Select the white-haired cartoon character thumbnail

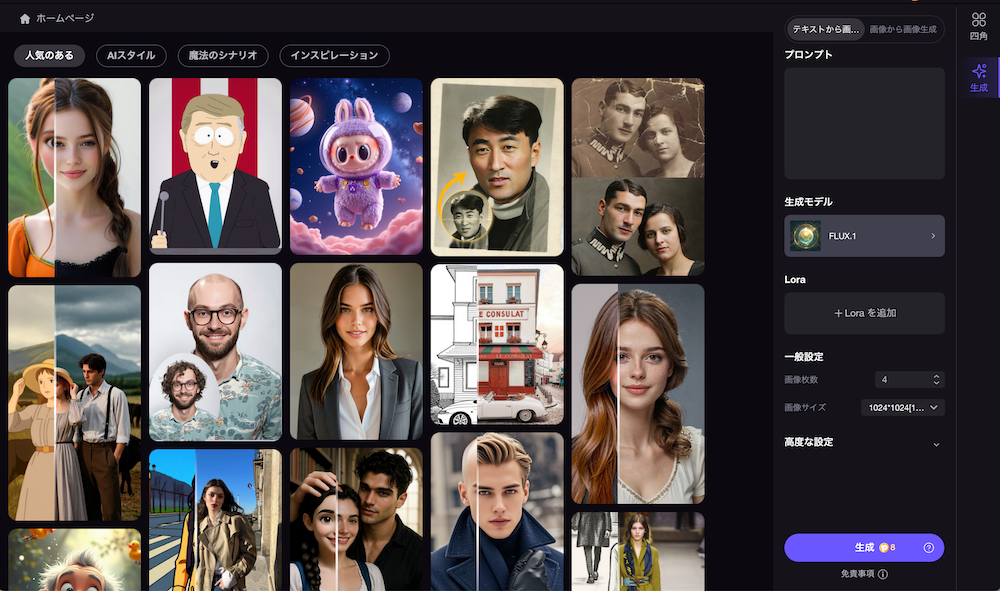(x=75, y=560)
